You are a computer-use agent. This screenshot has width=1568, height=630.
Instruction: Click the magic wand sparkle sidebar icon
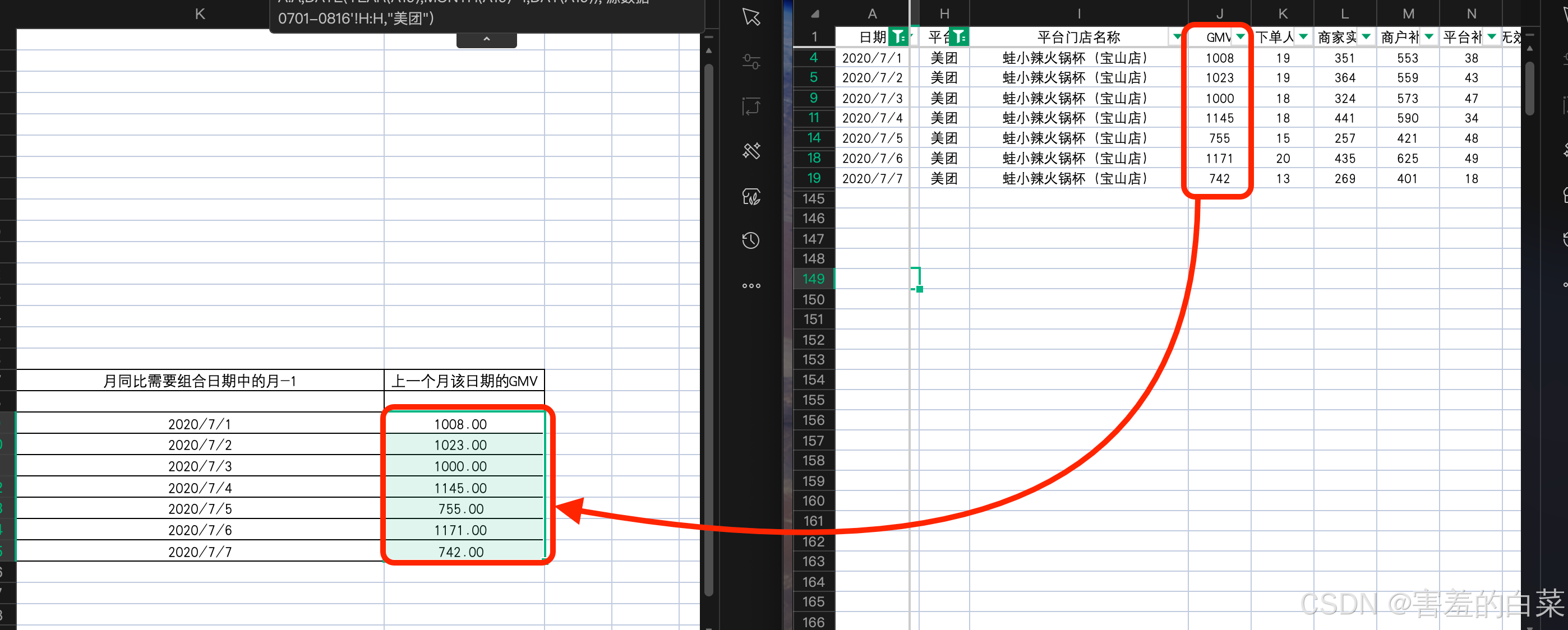[751, 150]
